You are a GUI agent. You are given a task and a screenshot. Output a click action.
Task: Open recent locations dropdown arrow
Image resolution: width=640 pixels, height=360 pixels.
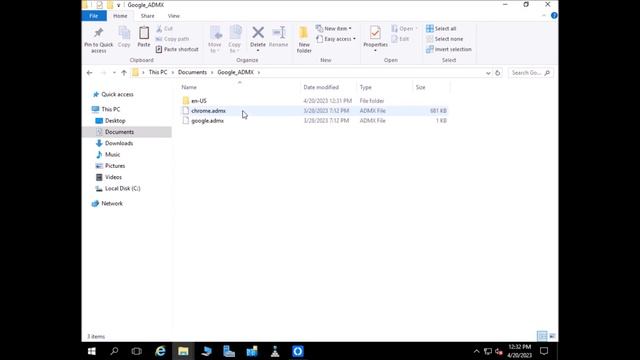click(x=114, y=73)
